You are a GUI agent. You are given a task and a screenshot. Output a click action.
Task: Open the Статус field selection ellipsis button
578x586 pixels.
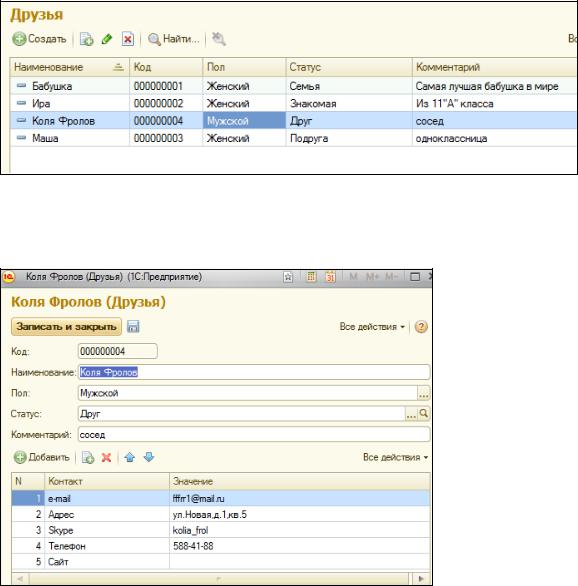coord(411,413)
